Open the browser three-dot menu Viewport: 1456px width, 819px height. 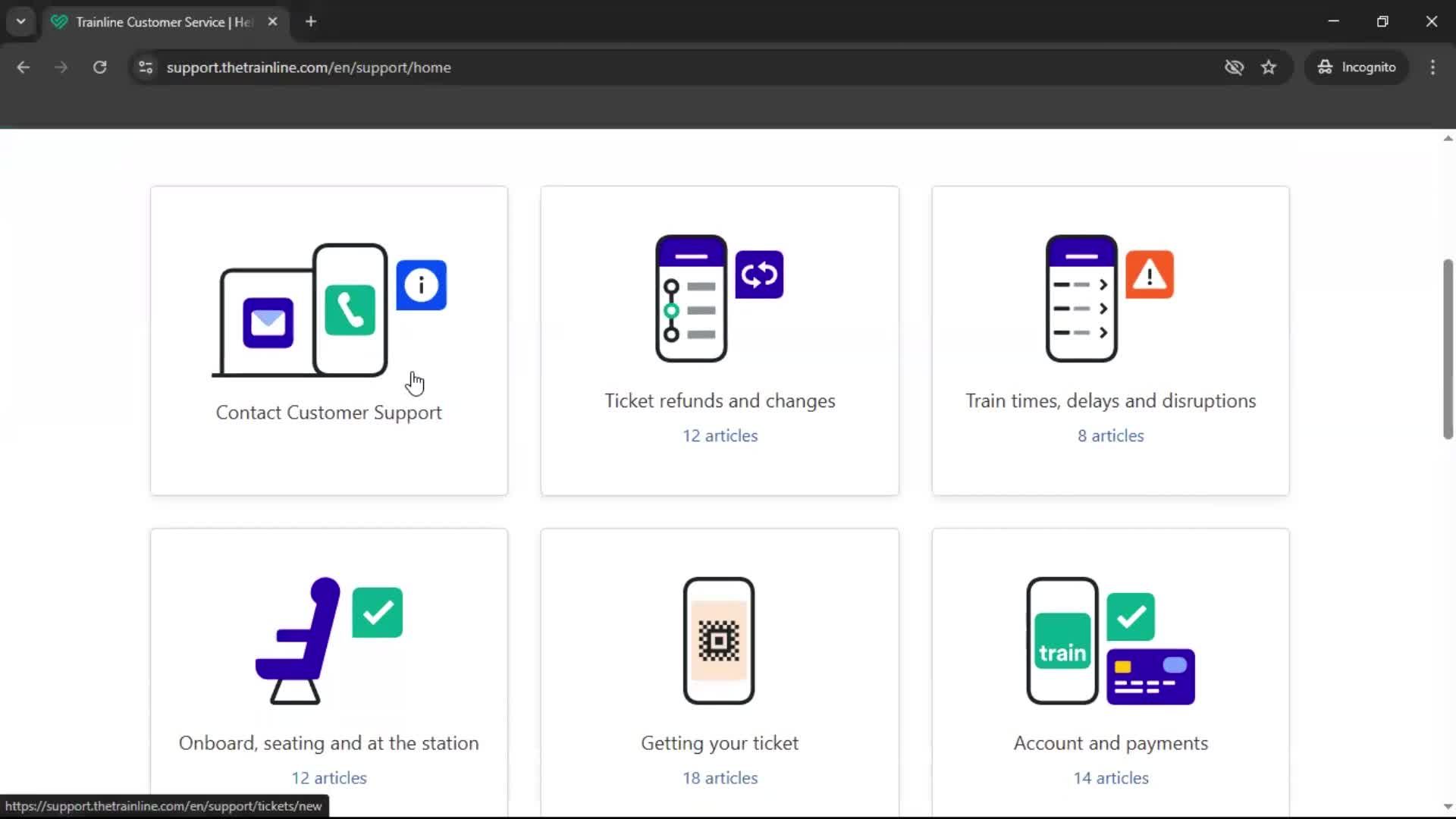[1433, 67]
